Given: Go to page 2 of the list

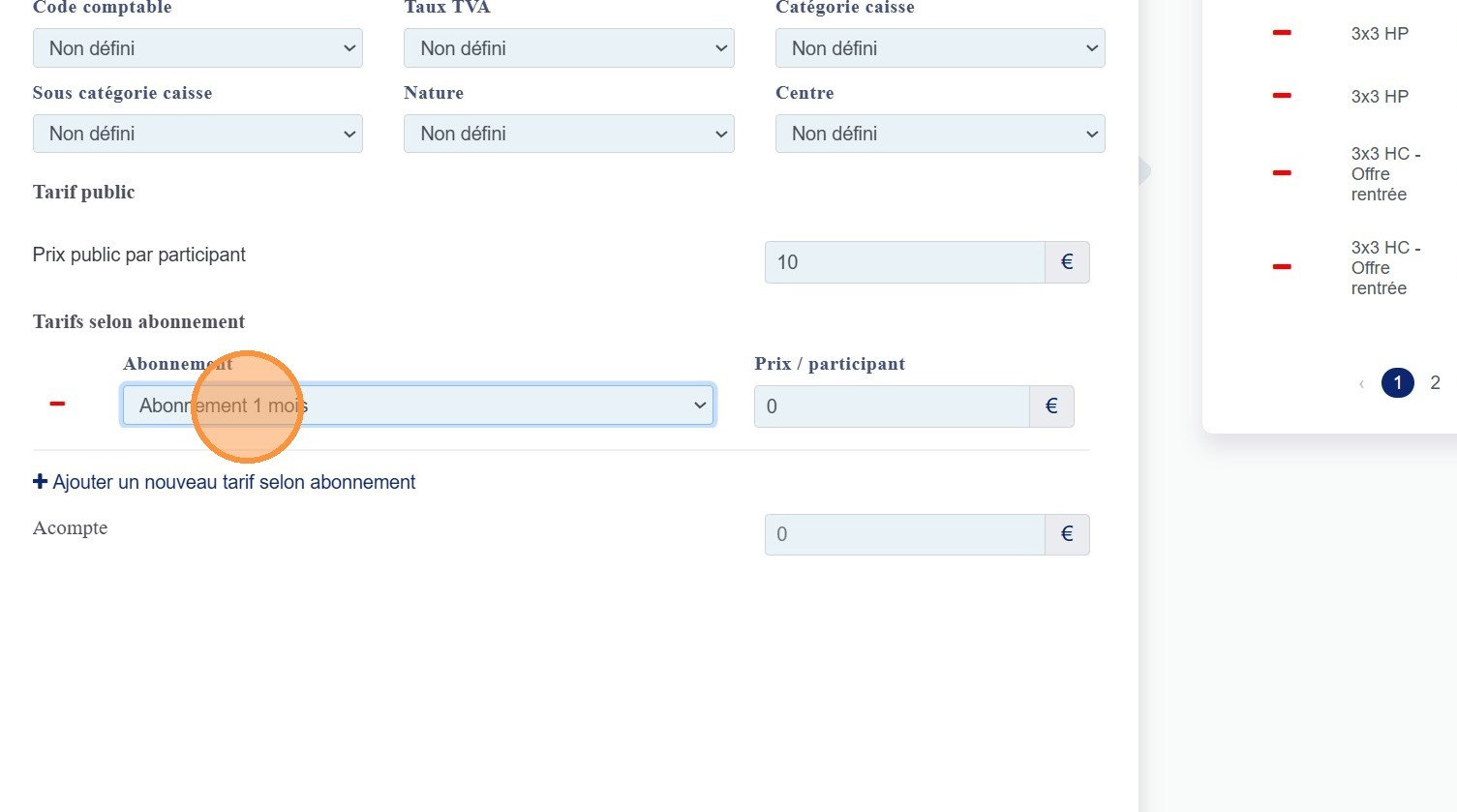Looking at the screenshot, I should click(x=1435, y=383).
